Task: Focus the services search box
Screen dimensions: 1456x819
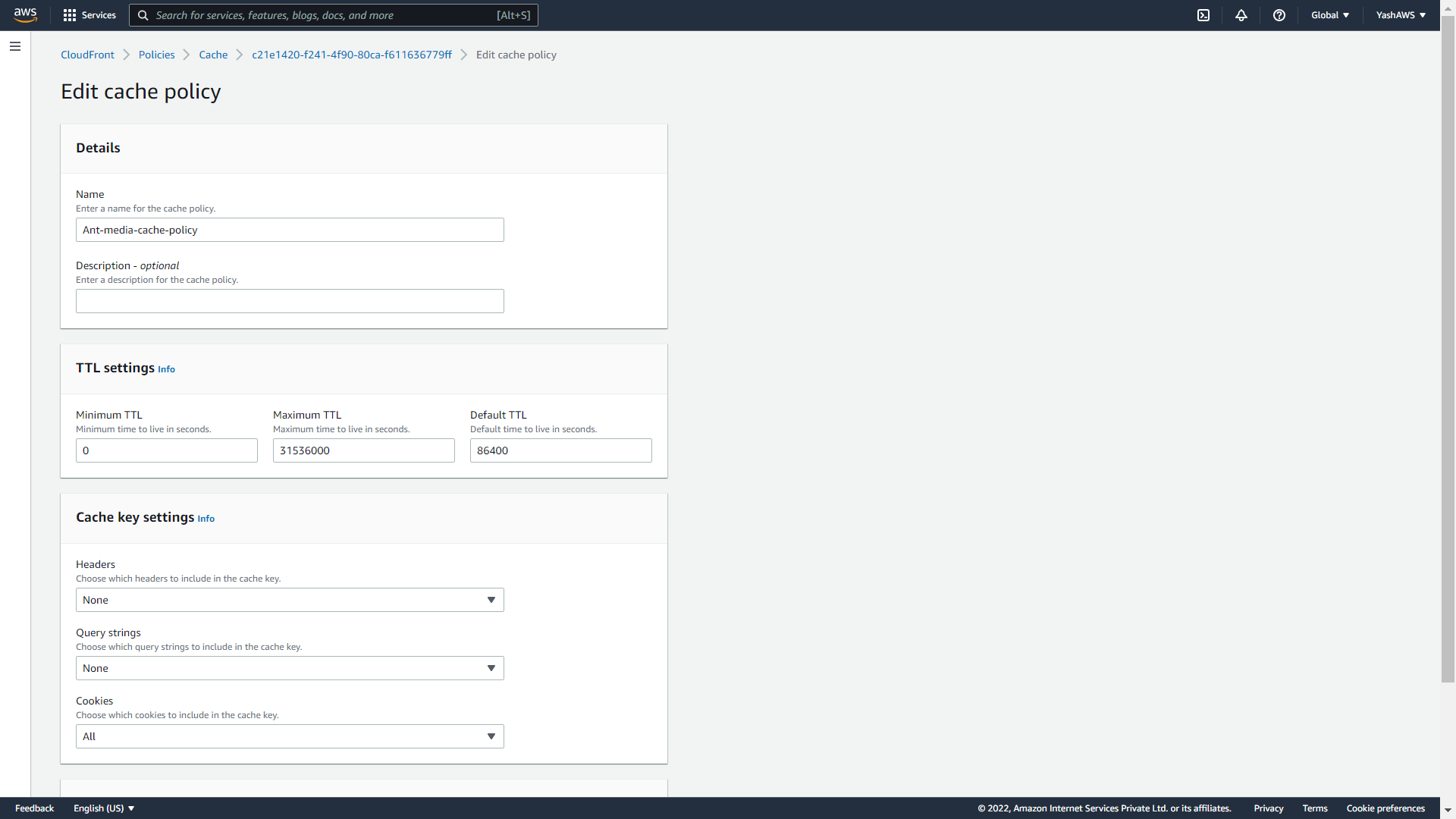Action: [334, 15]
